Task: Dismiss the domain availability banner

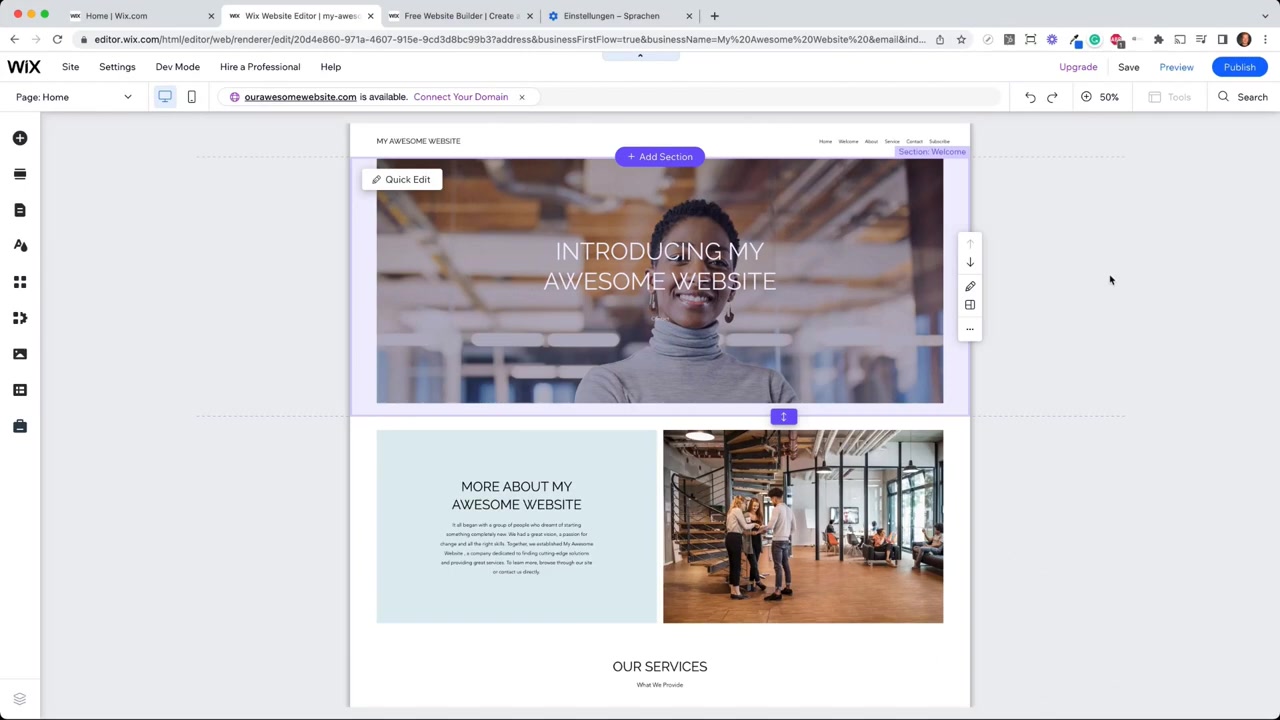Action: [521, 97]
